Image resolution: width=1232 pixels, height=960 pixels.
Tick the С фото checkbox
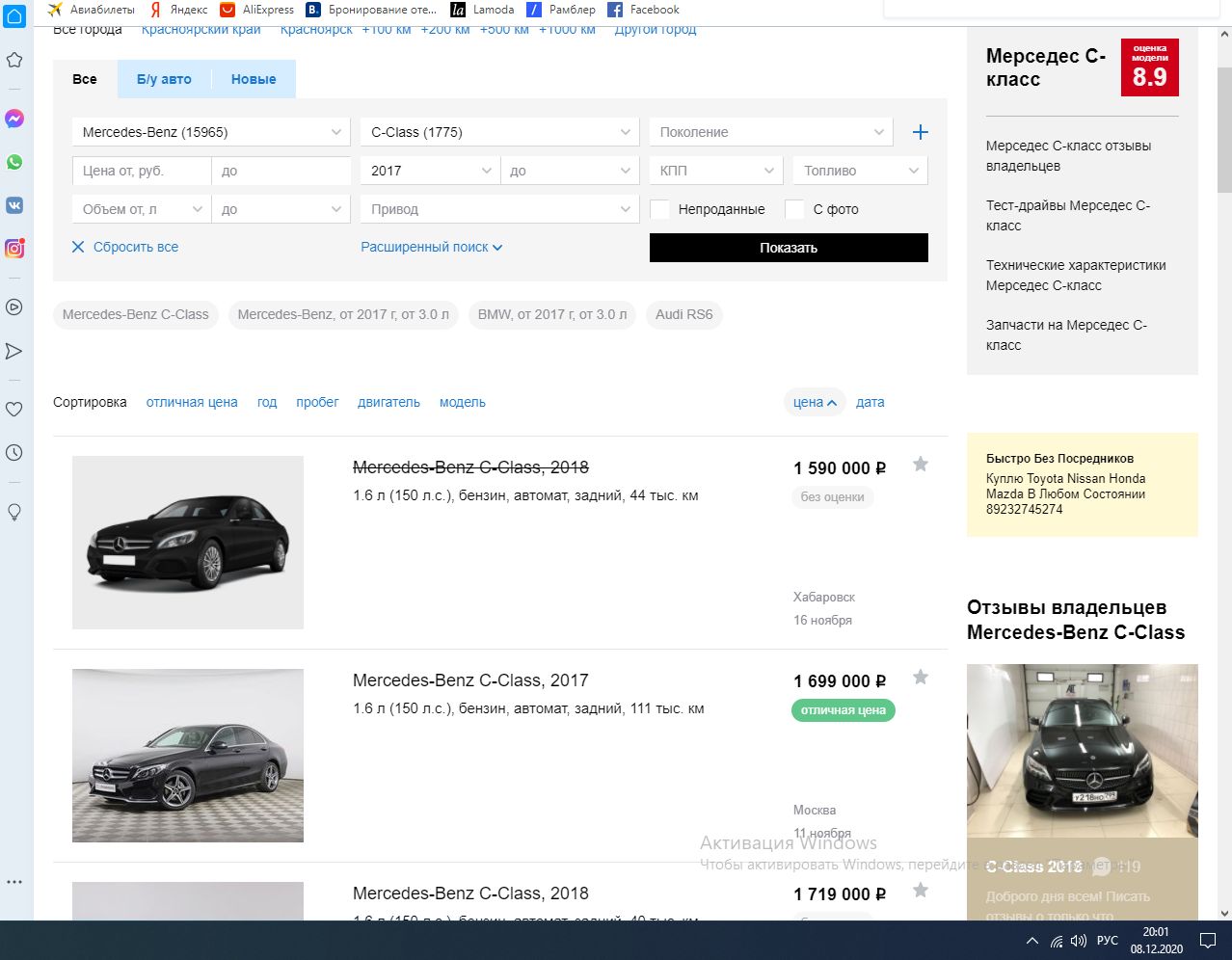pyautogui.click(x=794, y=209)
